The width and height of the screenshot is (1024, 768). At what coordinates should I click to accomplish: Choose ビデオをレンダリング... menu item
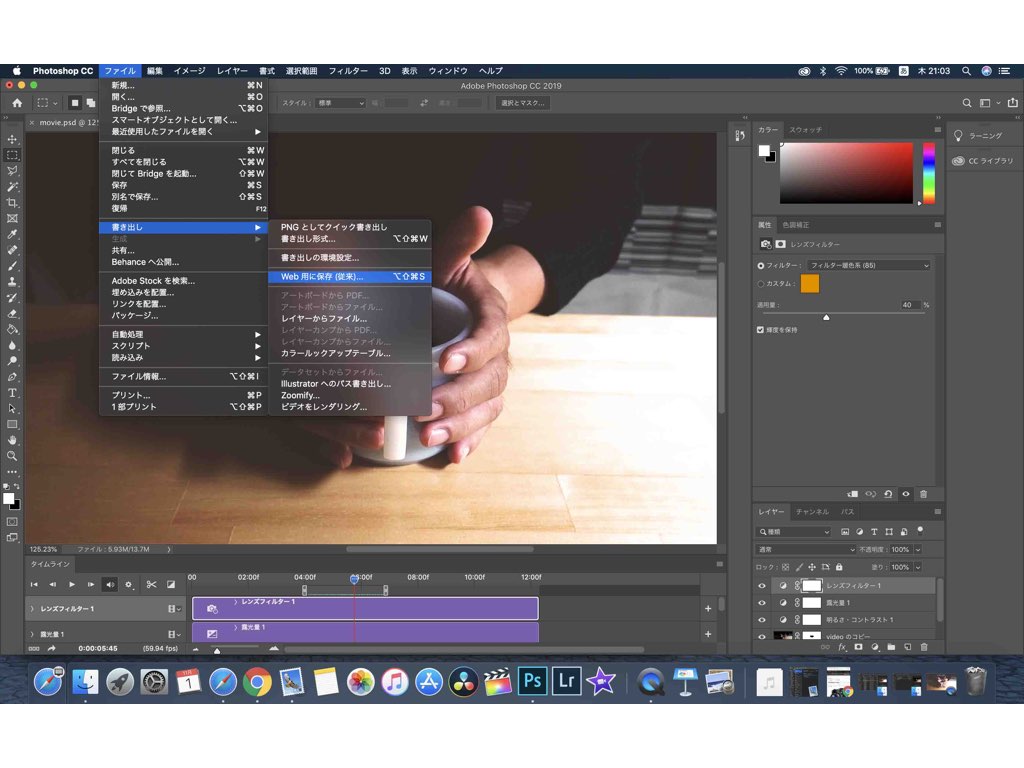[350, 406]
